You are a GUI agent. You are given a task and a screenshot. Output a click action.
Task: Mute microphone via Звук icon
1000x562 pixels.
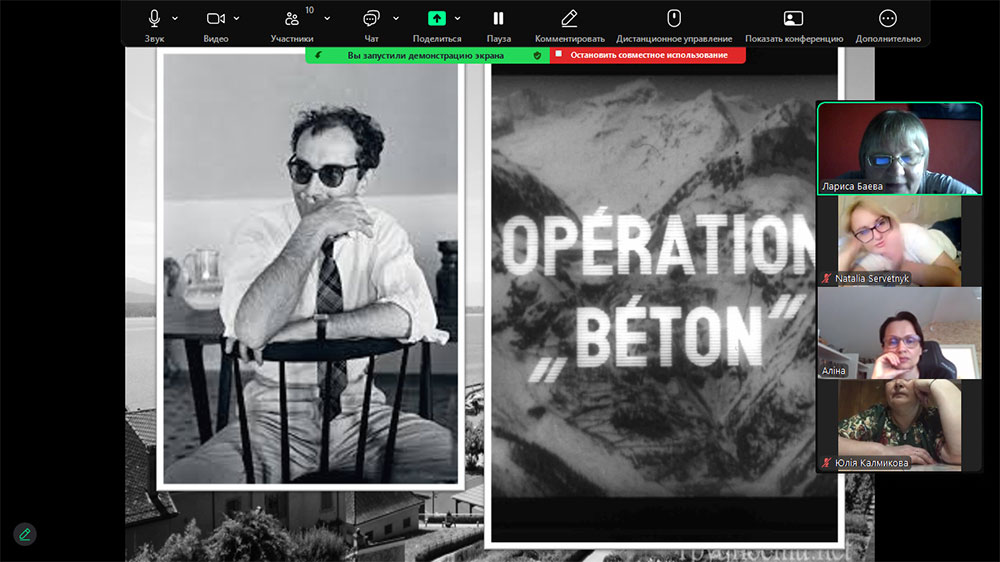[154, 18]
